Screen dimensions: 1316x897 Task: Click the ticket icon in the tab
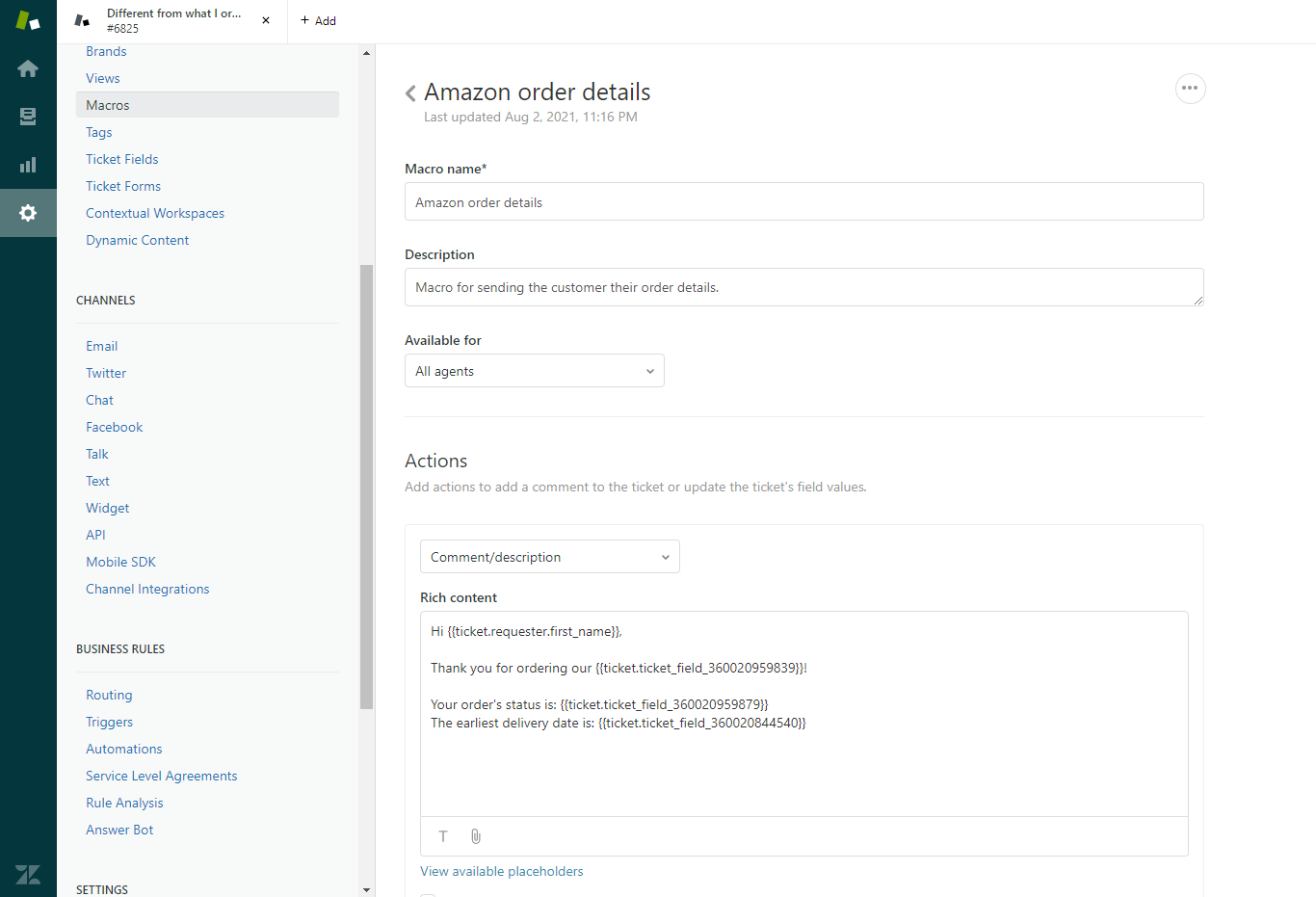pos(82,20)
